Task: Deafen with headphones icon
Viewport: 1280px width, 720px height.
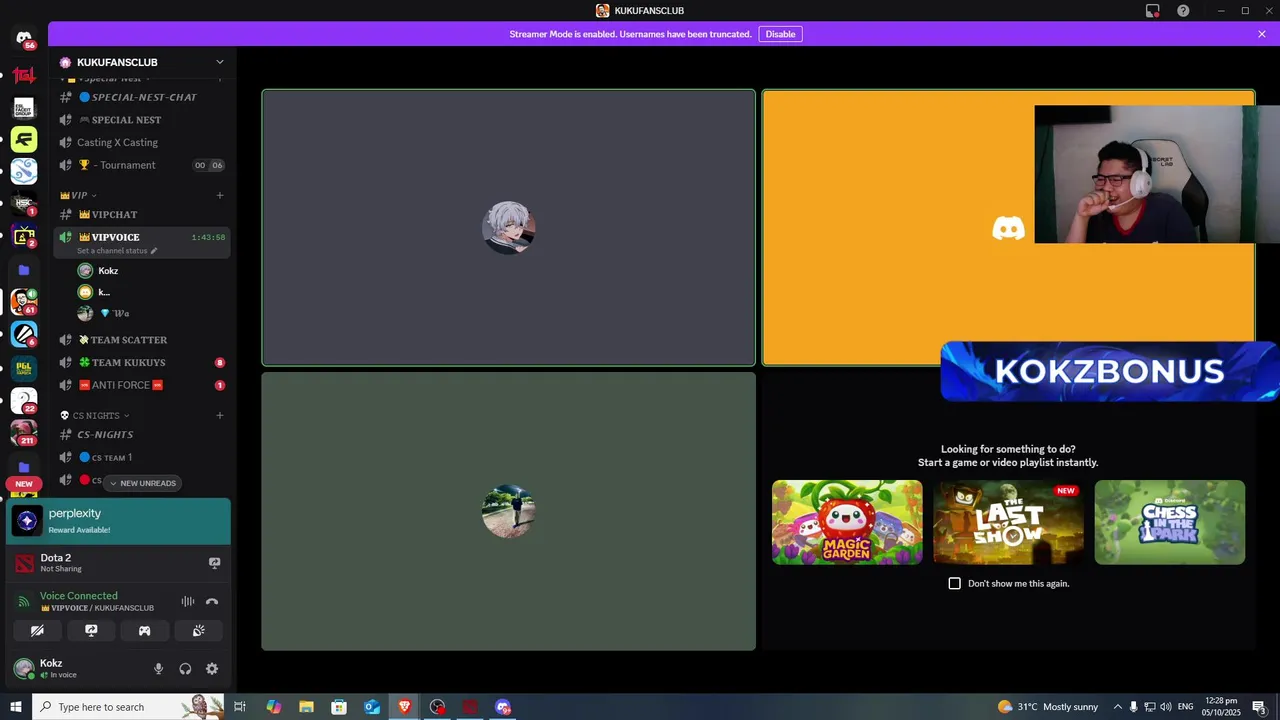Action: coord(185,669)
